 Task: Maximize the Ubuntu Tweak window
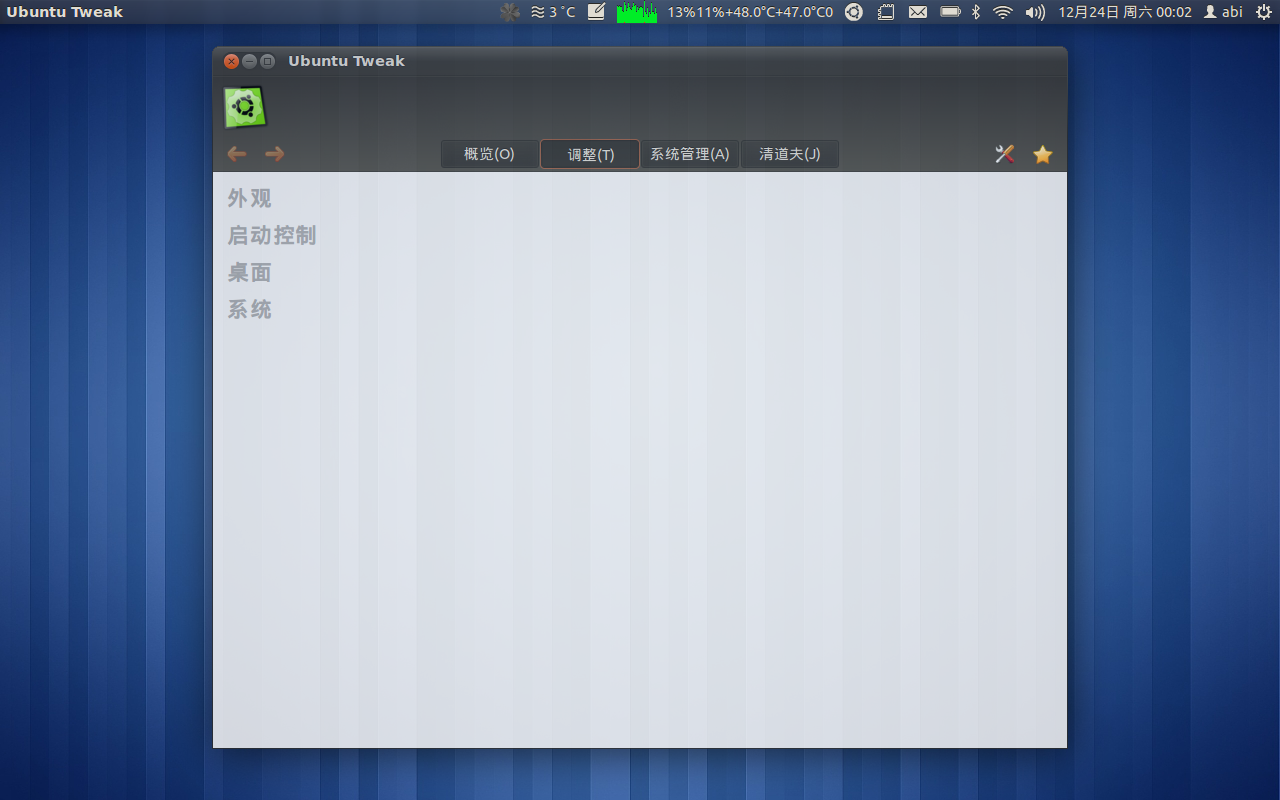coord(267,61)
